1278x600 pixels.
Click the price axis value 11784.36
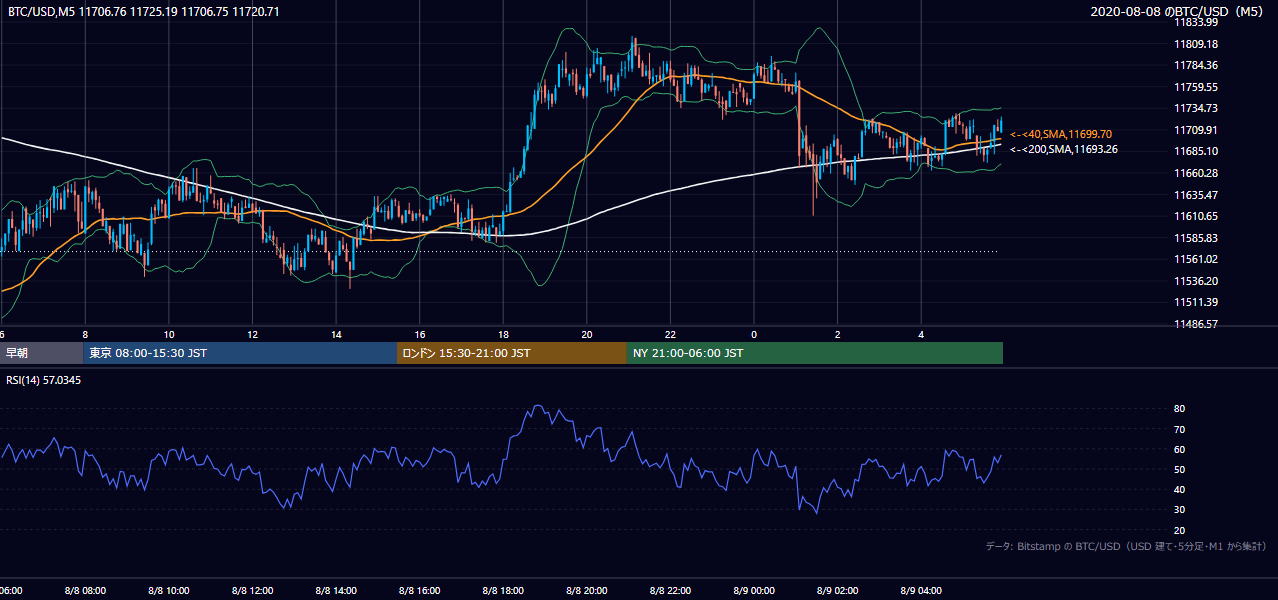(x=1196, y=65)
